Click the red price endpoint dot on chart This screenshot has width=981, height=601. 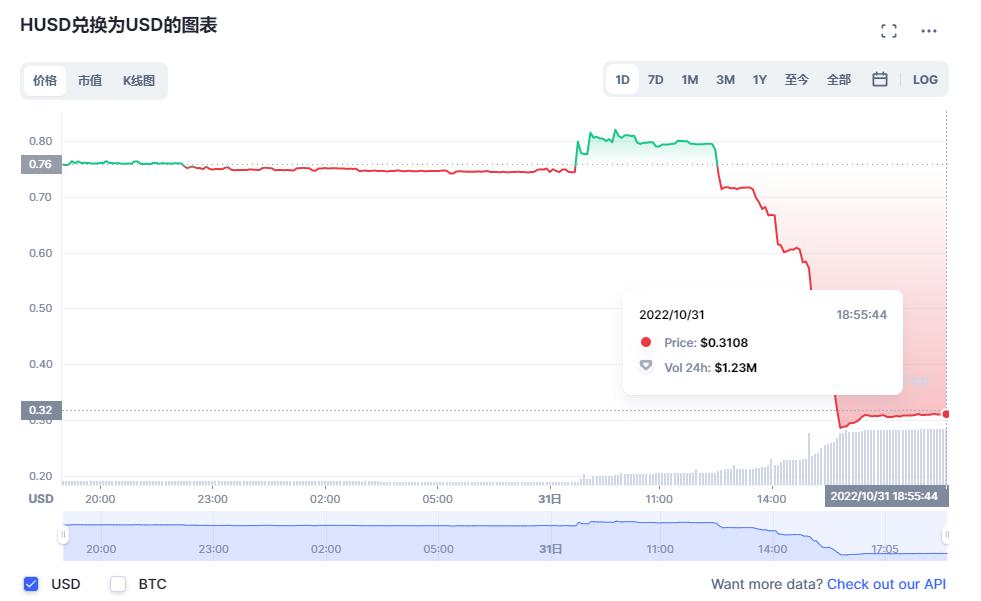click(944, 412)
